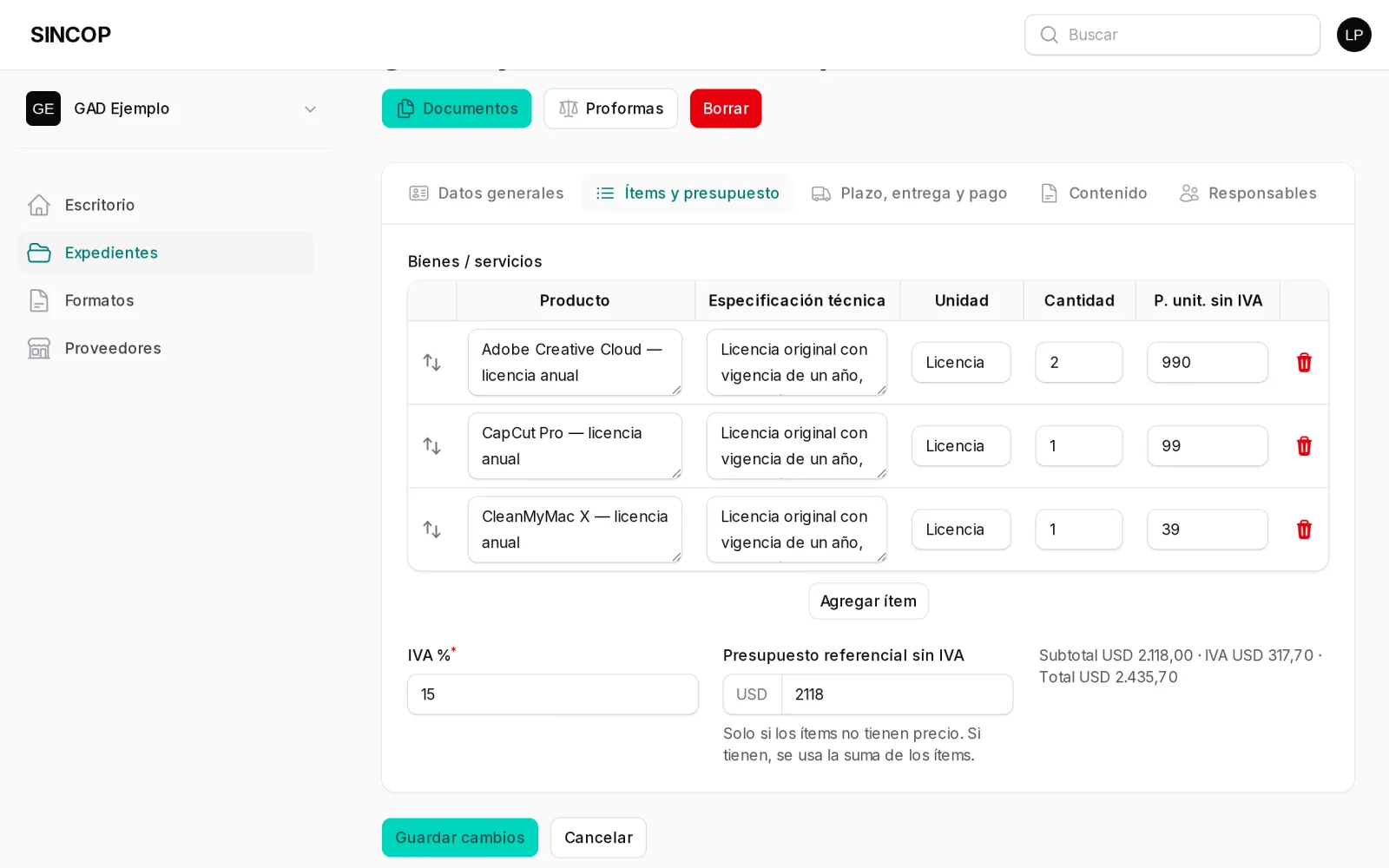The width and height of the screenshot is (1389, 868).
Task: Edit Unidad field in CapCut Pro row
Action: 961,445
